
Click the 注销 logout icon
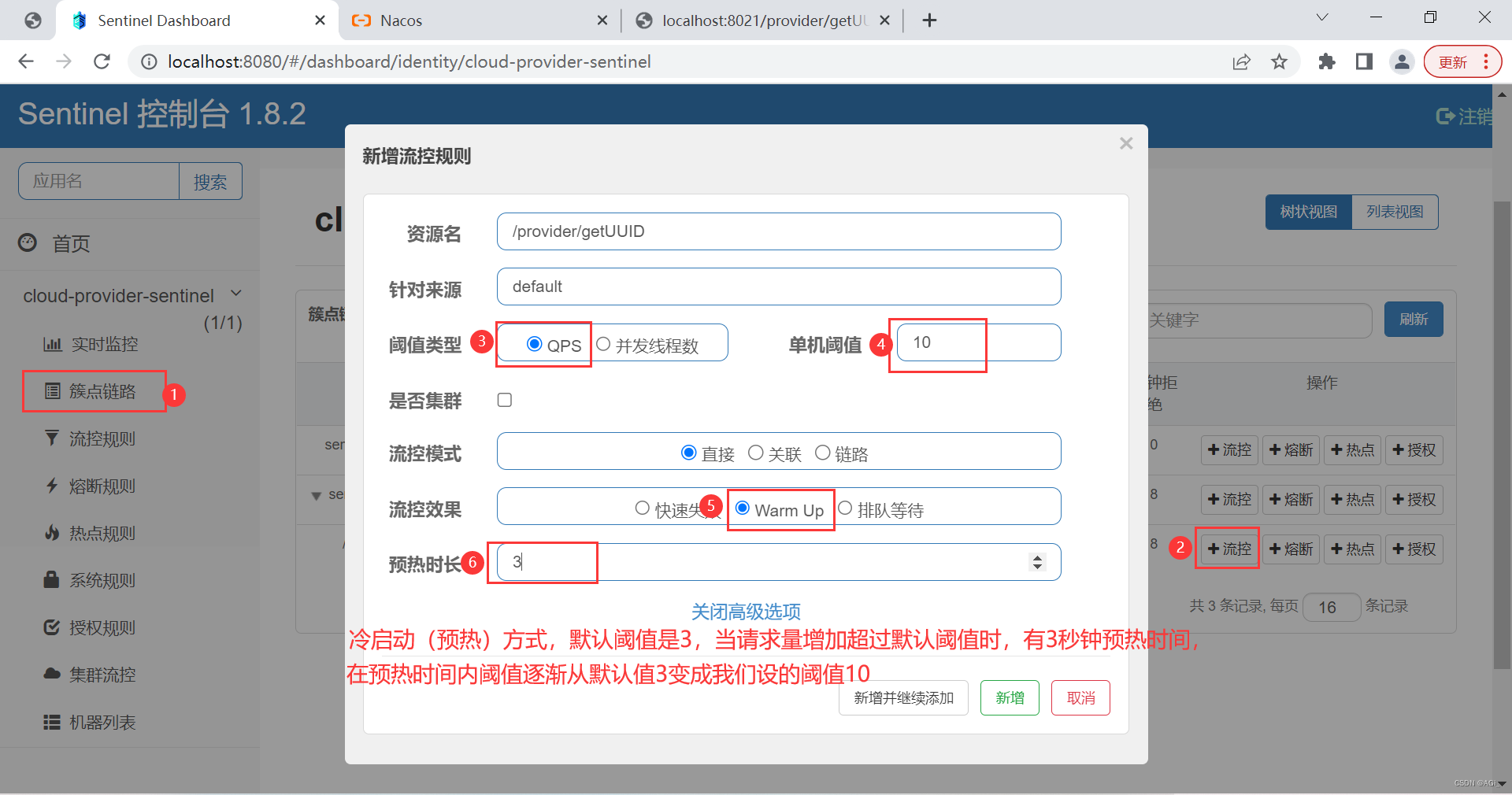point(1446,116)
